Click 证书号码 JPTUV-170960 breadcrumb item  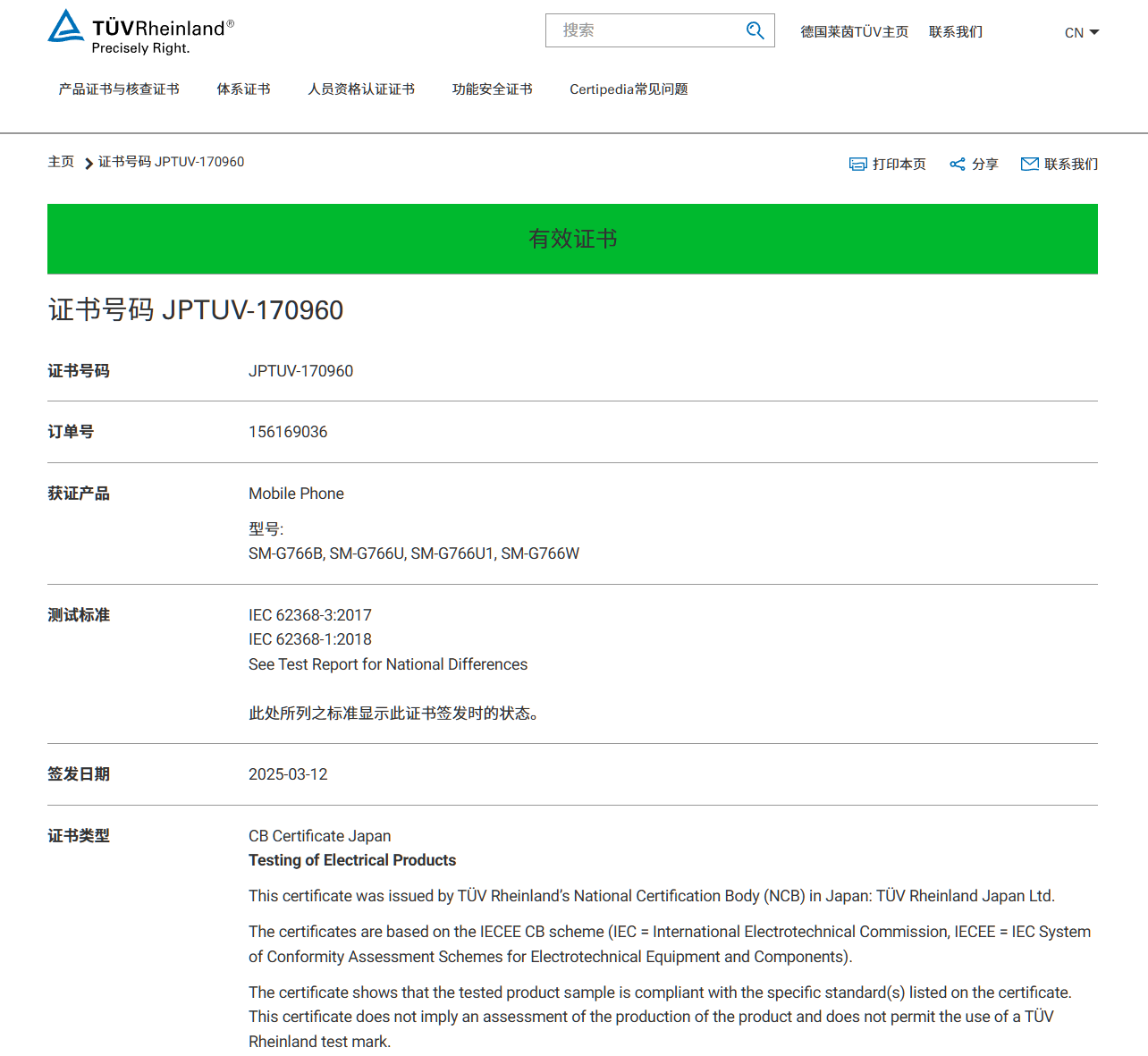pyautogui.click(x=171, y=162)
